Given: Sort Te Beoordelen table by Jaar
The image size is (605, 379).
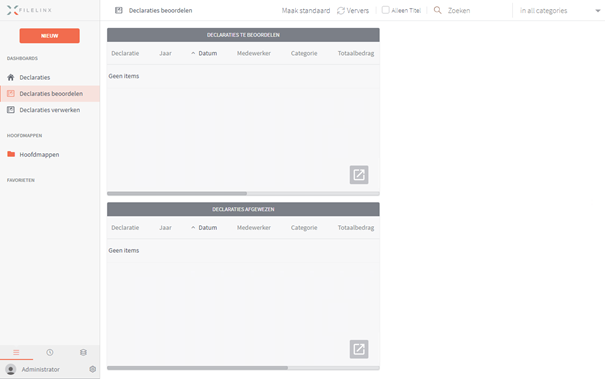Looking at the screenshot, I should click(x=165, y=53).
